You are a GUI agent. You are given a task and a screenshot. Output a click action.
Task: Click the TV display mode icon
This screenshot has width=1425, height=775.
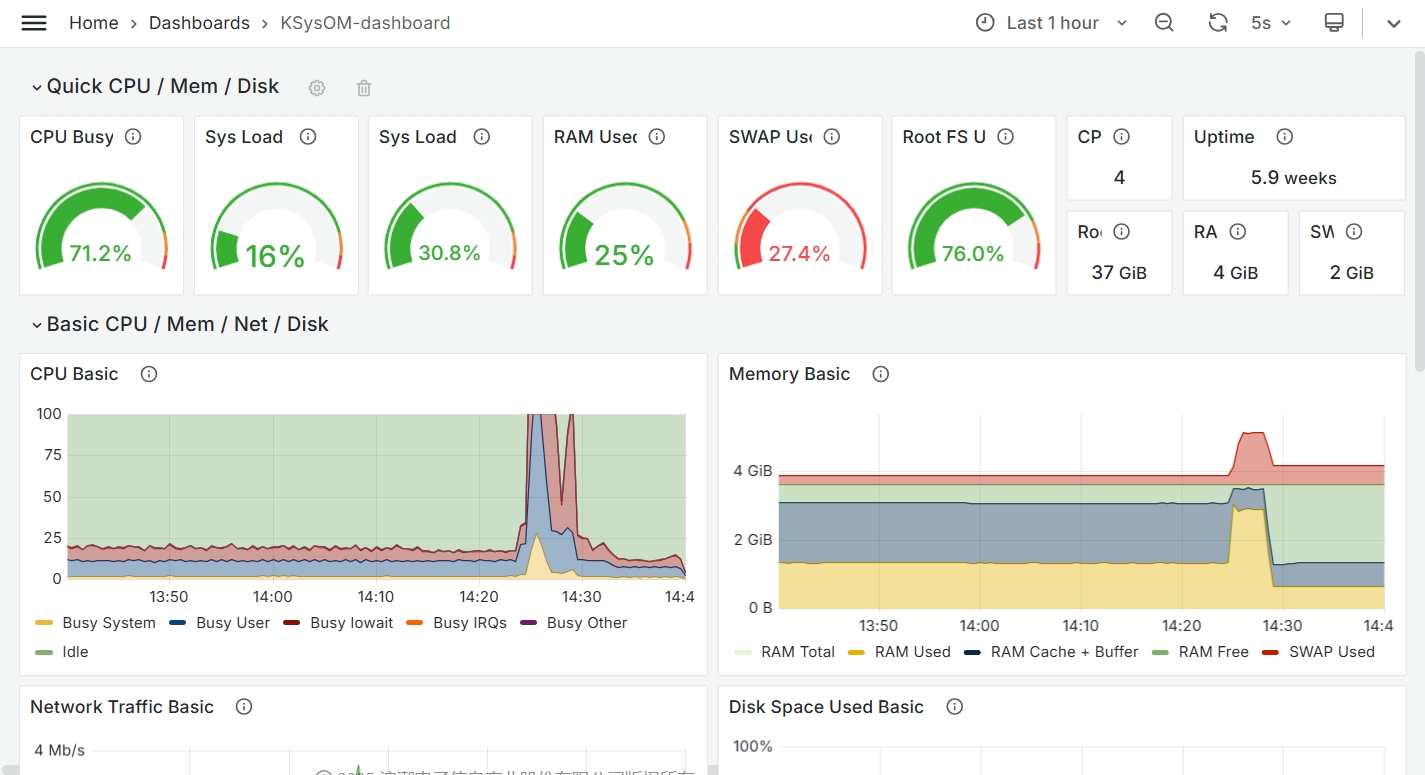(x=1333, y=23)
